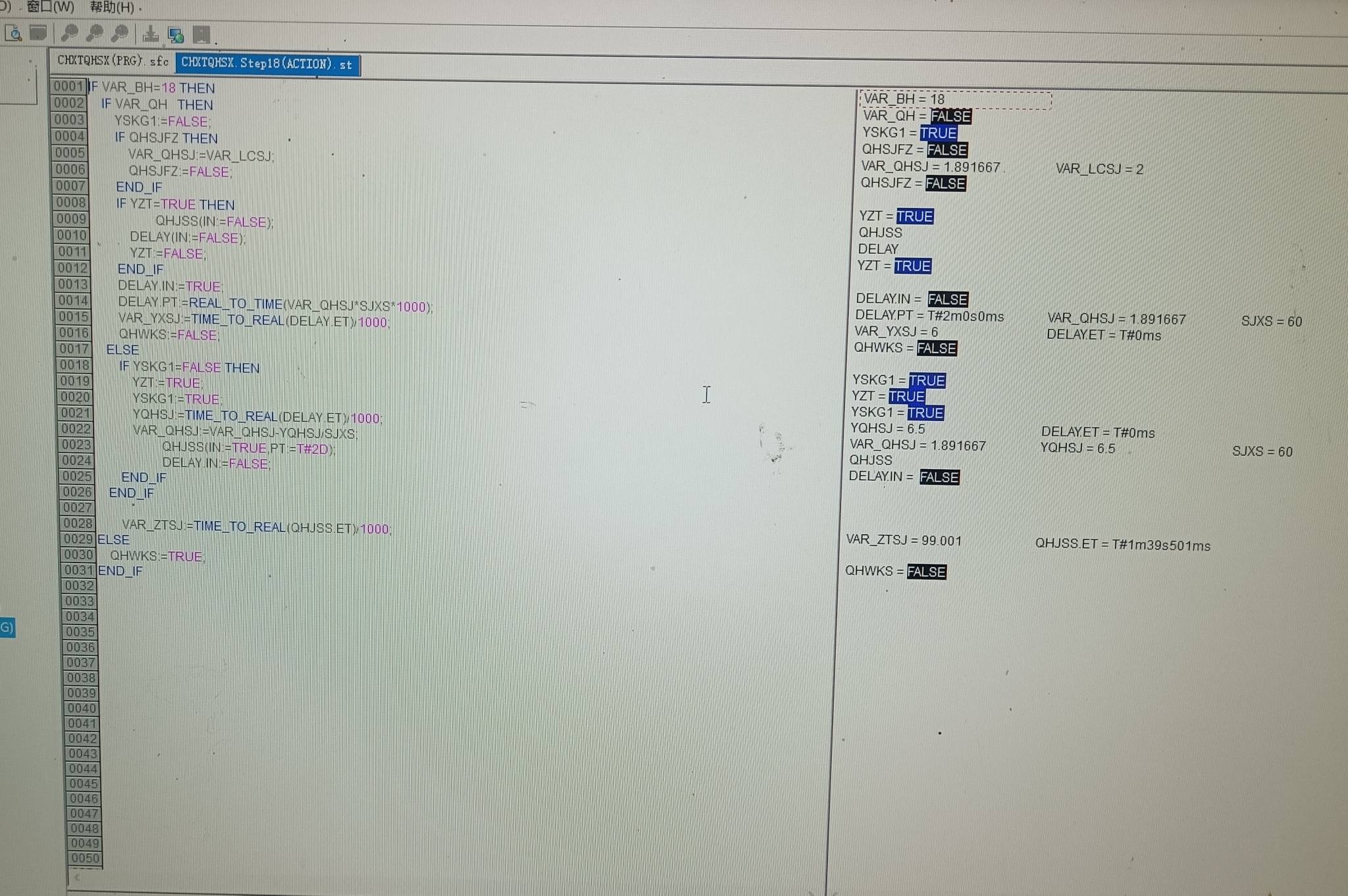Click monitor value 'VAR_ZTSJ = 99.001'
This screenshot has height=896, width=1348.
904,540
